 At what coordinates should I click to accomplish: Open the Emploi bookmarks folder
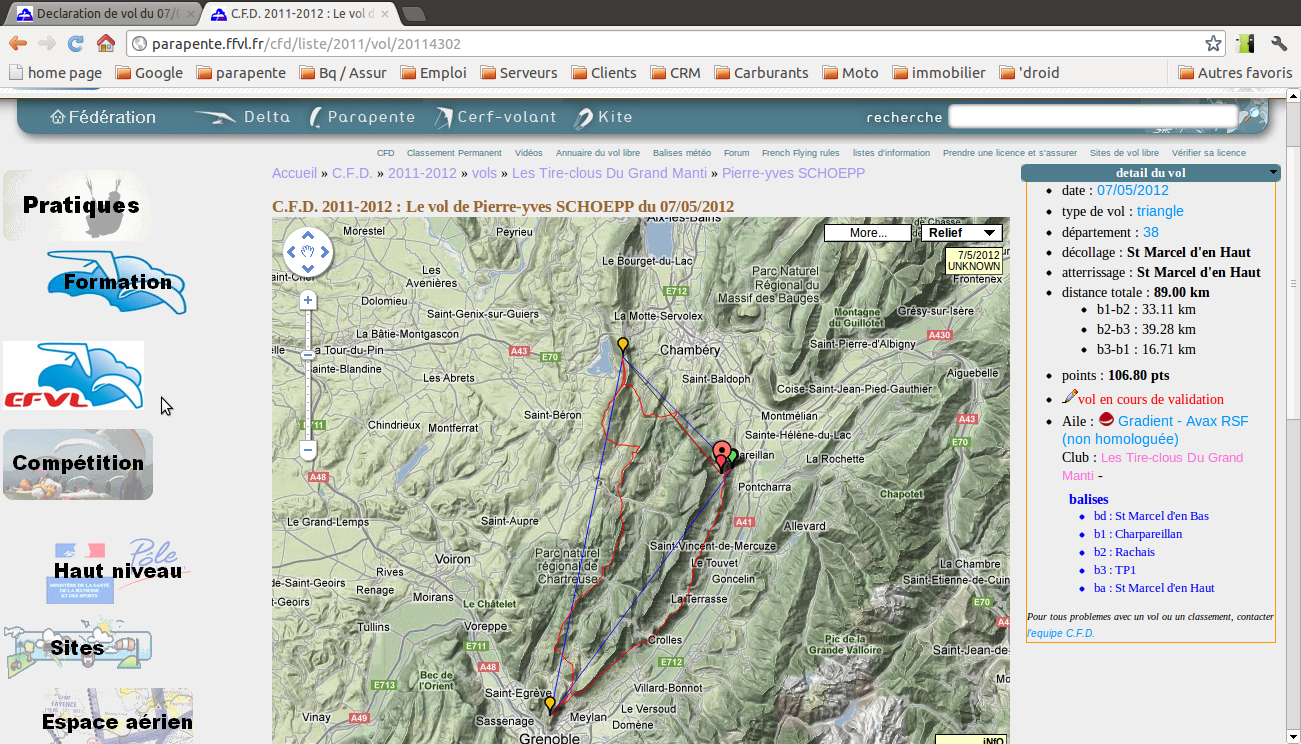pyautogui.click(x=433, y=73)
